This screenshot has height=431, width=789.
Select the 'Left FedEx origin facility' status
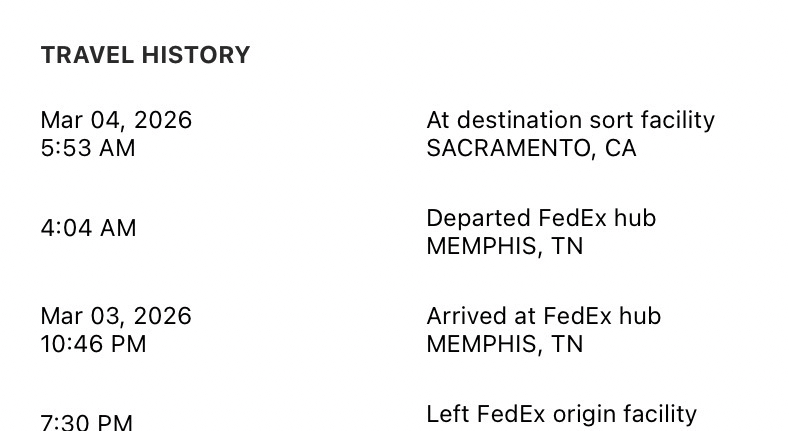pos(561,413)
